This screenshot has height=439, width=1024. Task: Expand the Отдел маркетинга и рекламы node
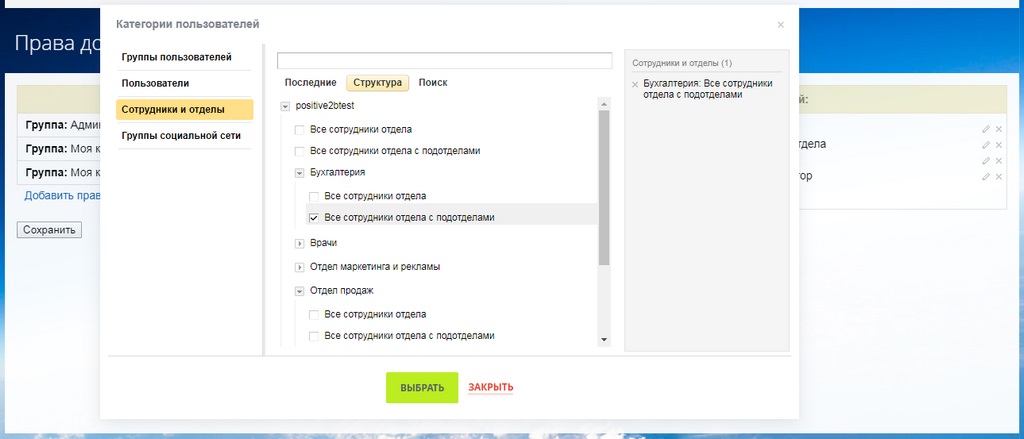point(300,267)
